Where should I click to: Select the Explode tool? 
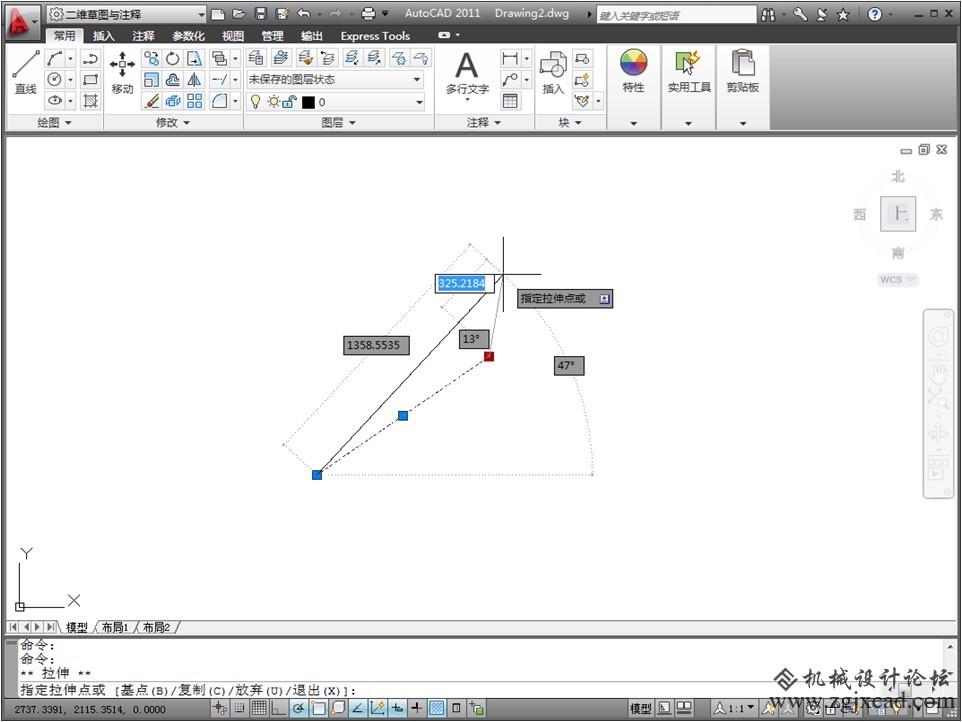pos(172,101)
